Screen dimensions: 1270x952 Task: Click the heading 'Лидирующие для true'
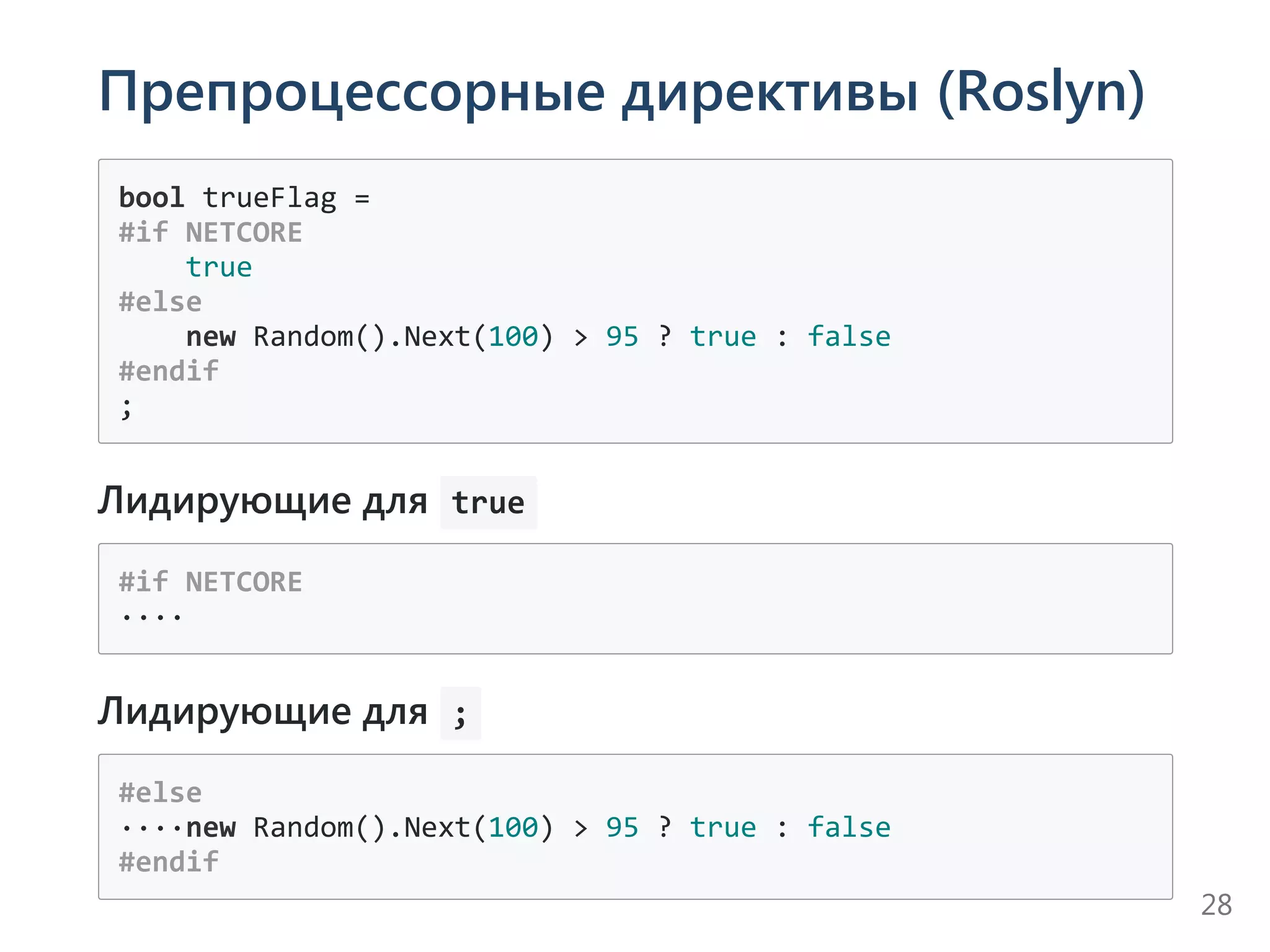click(317, 502)
